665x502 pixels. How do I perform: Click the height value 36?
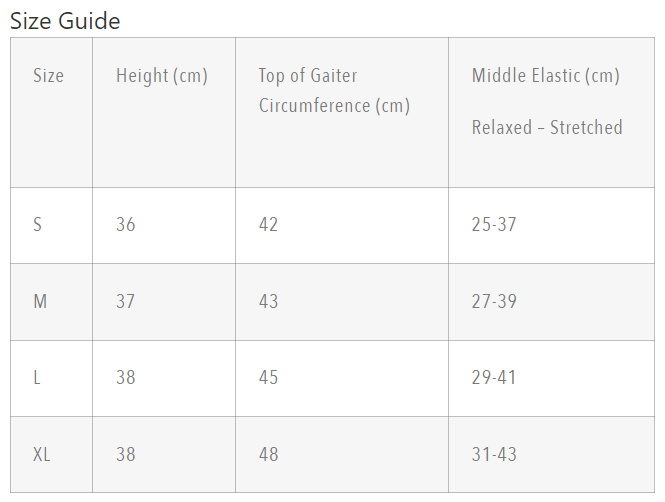click(126, 224)
